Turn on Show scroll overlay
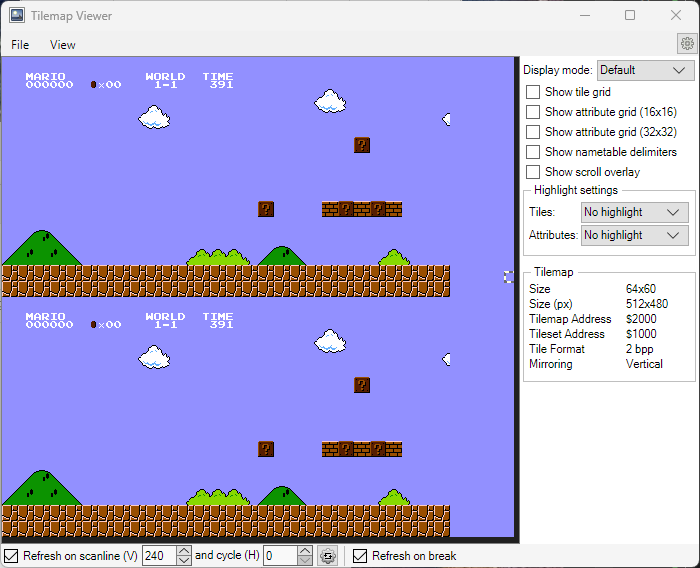Image resolution: width=700 pixels, height=568 pixels. pyautogui.click(x=533, y=172)
